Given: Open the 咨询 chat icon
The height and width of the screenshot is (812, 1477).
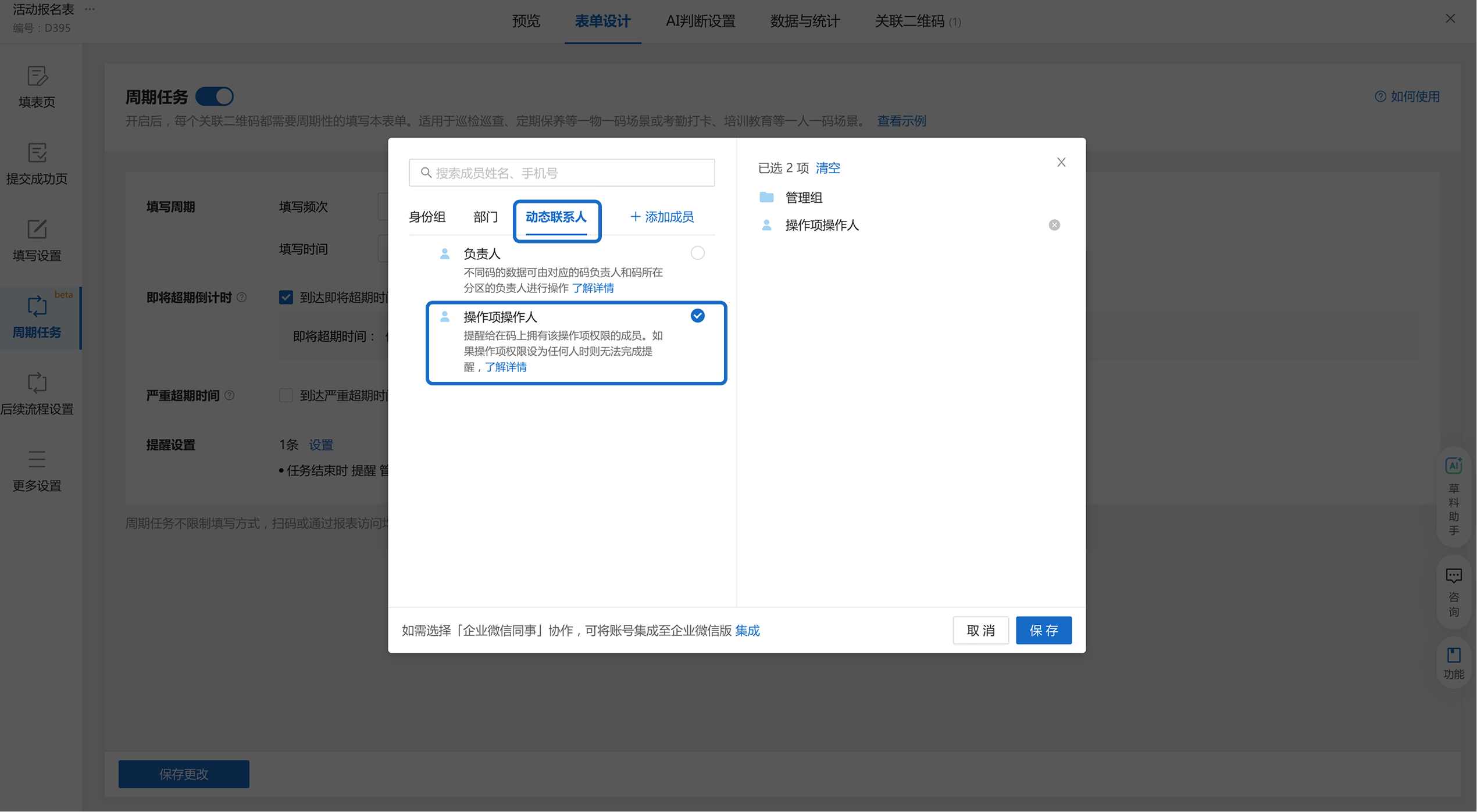Looking at the screenshot, I should click(1453, 577).
